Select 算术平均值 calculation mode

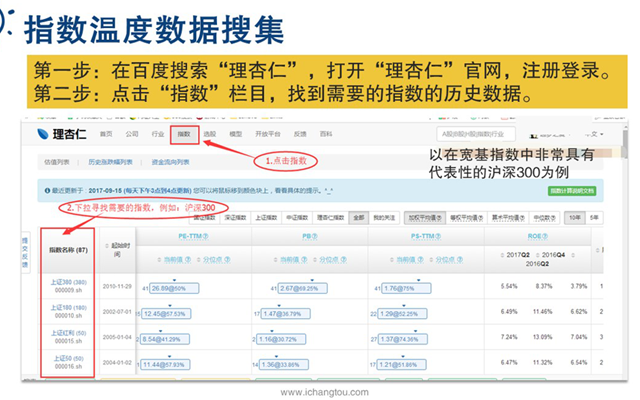click(x=508, y=218)
